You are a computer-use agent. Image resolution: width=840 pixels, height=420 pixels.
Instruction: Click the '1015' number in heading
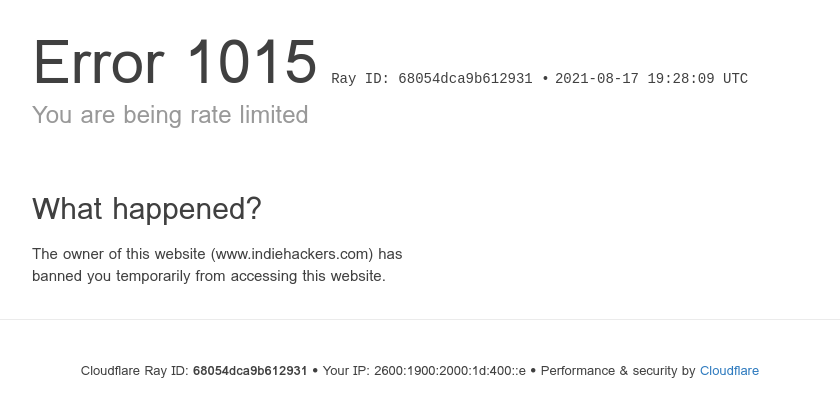tap(252, 62)
